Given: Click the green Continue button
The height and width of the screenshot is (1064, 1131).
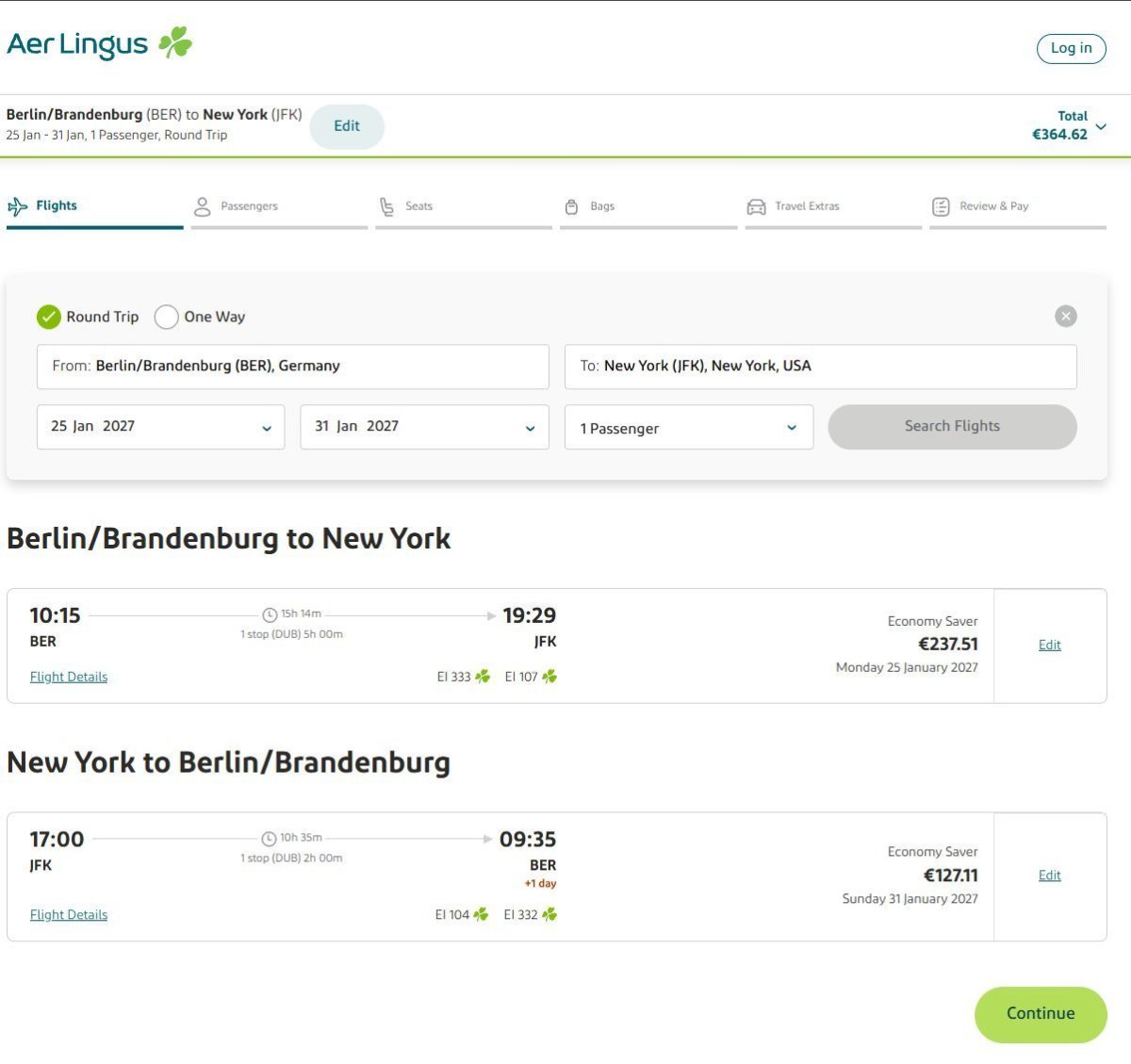Looking at the screenshot, I should tap(1041, 1014).
